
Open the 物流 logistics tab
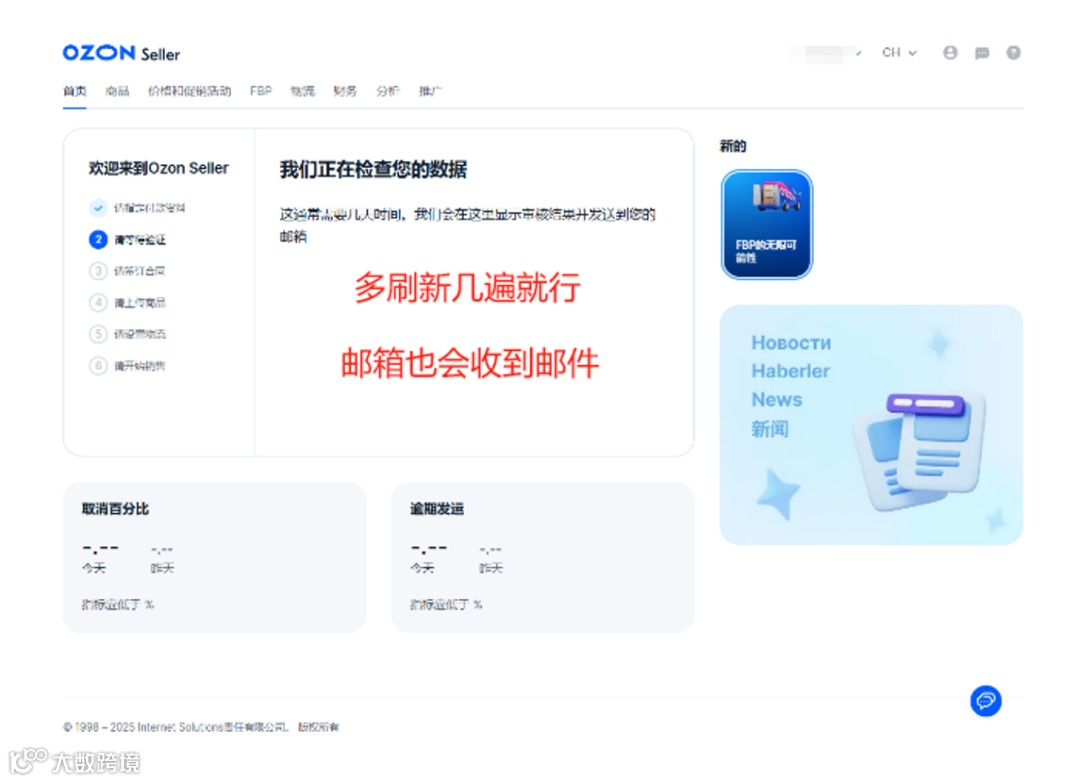click(x=302, y=91)
